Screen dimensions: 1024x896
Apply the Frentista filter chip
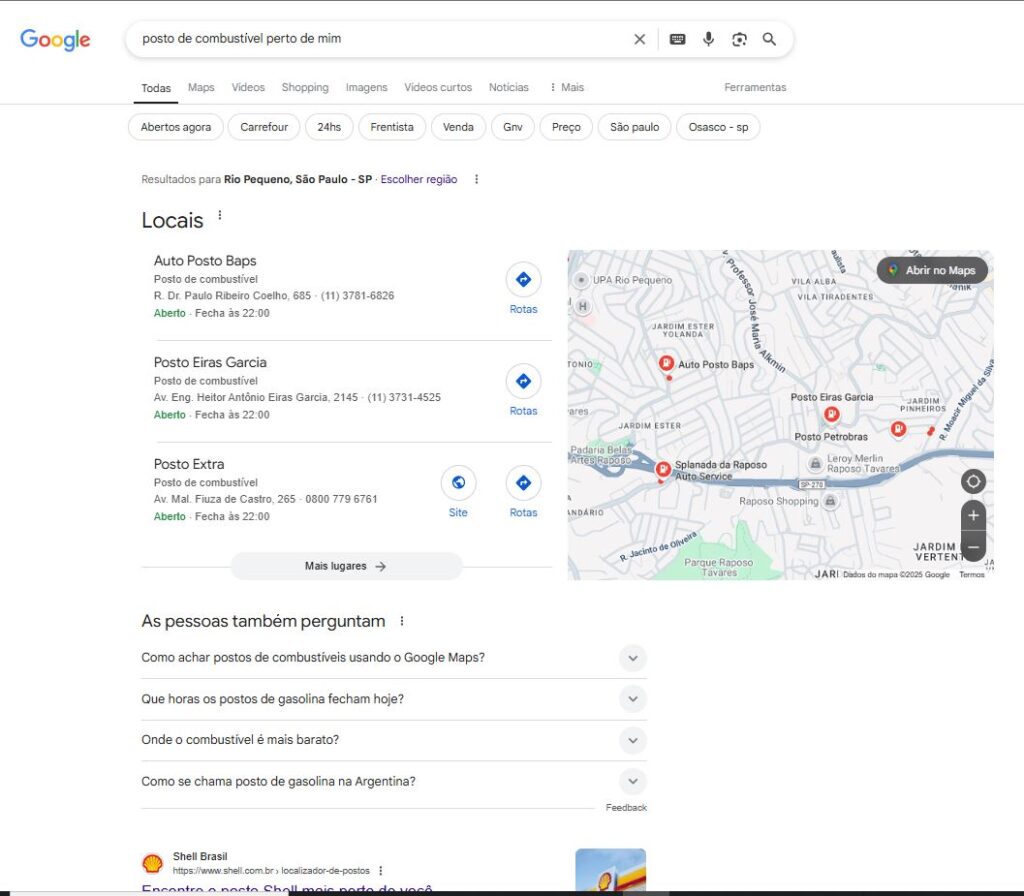click(x=392, y=127)
